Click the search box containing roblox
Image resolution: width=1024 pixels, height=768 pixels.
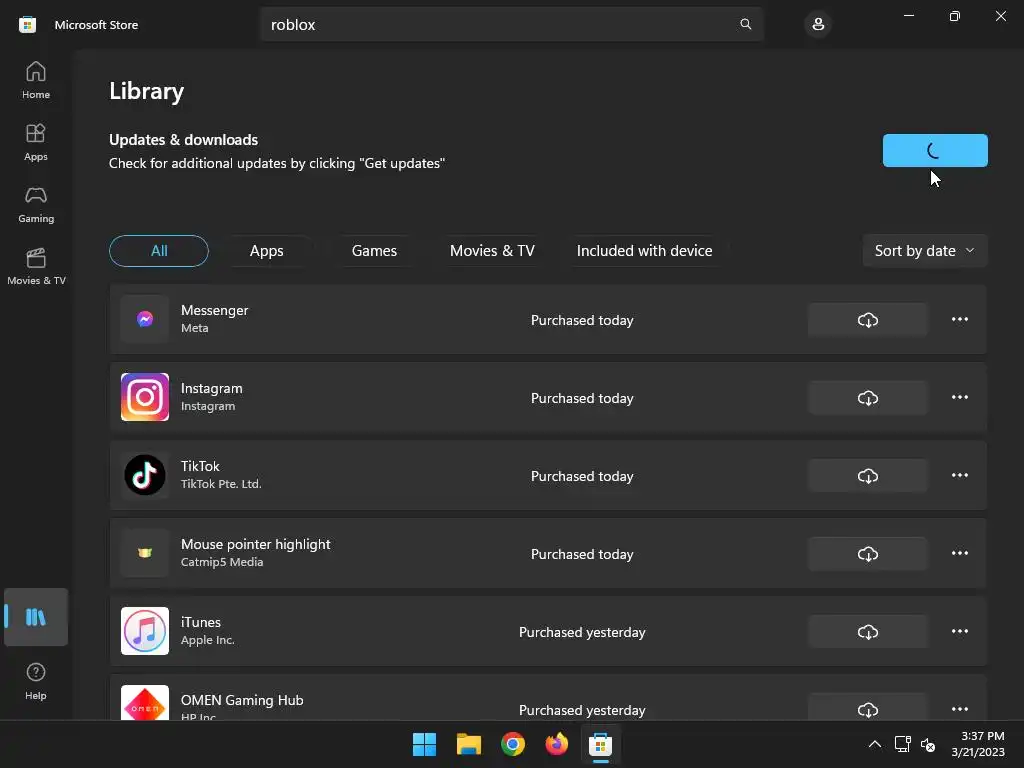[x=511, y=25]
